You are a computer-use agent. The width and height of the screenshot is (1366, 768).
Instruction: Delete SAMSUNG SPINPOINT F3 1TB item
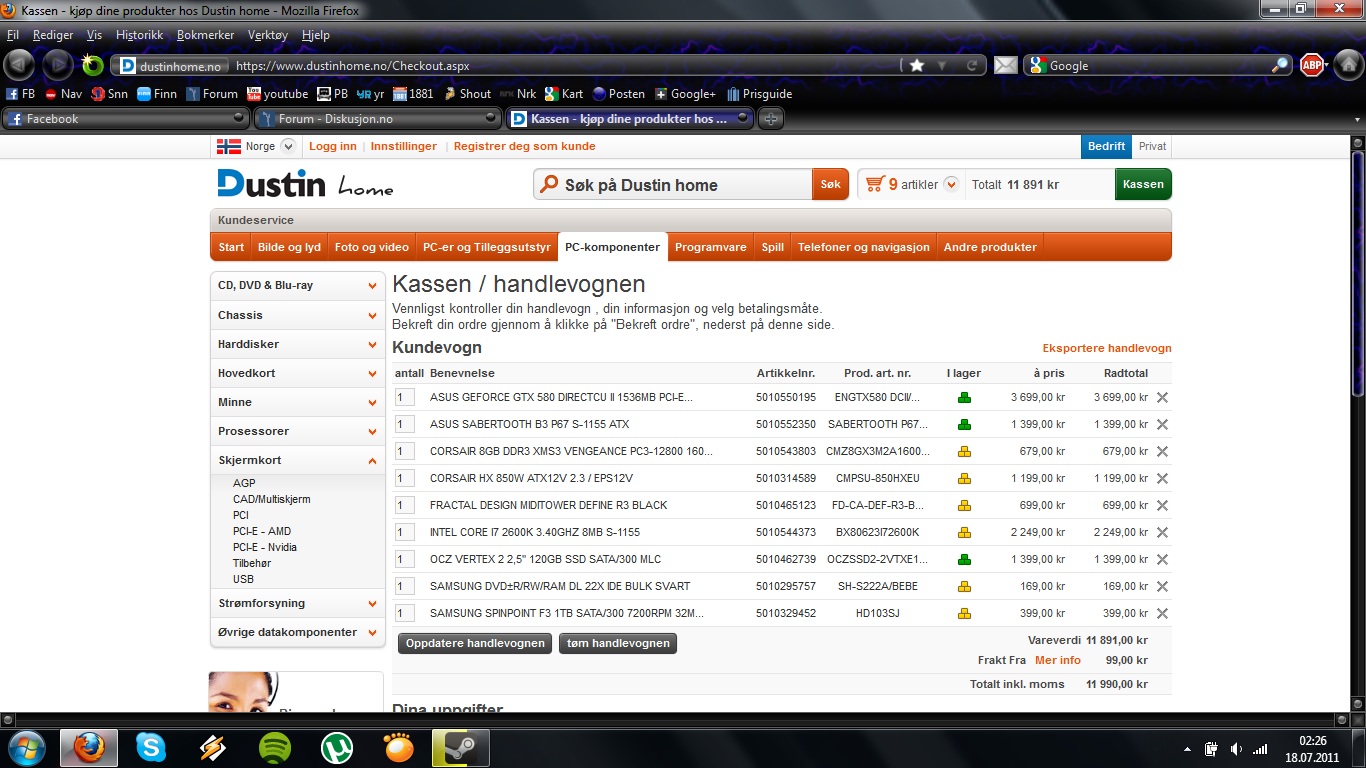[x=1162, y=613]
